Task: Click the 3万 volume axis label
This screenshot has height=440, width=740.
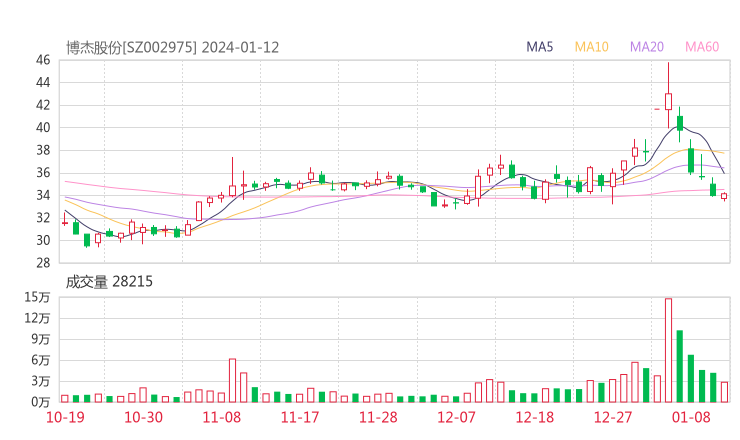Action: tap(41, 381)
